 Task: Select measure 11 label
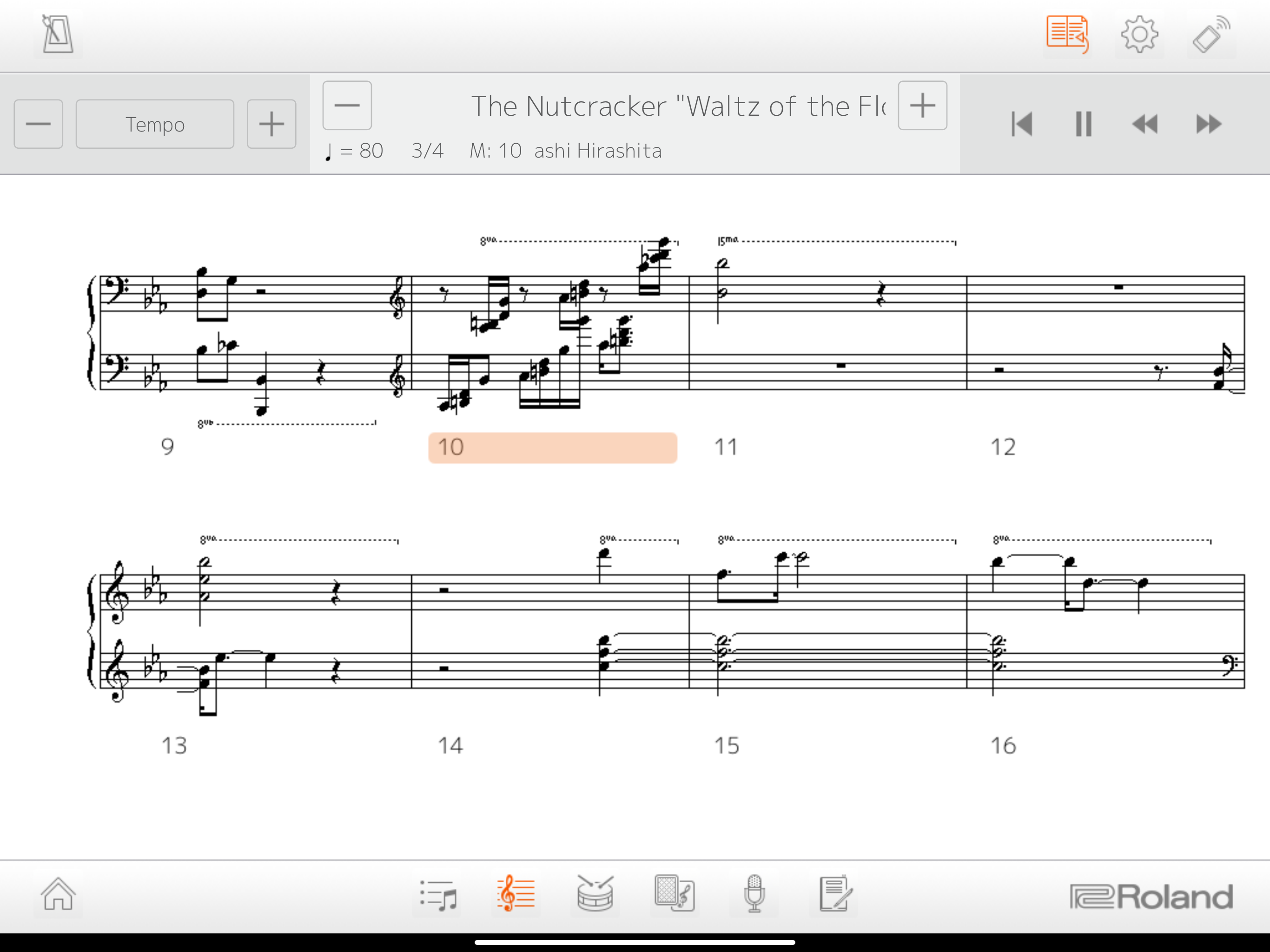[726, 447]
